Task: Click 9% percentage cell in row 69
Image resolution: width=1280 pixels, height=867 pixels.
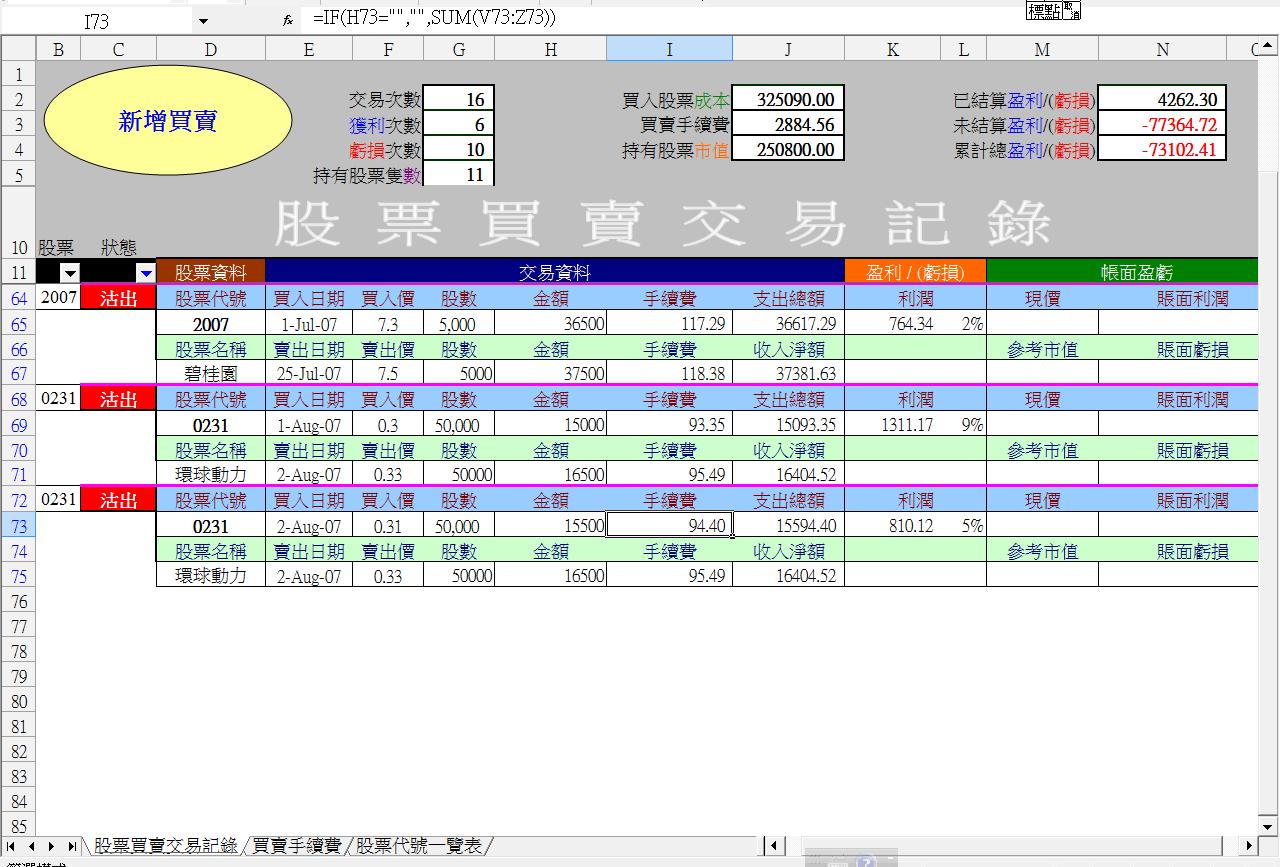Action: (963, 425)
